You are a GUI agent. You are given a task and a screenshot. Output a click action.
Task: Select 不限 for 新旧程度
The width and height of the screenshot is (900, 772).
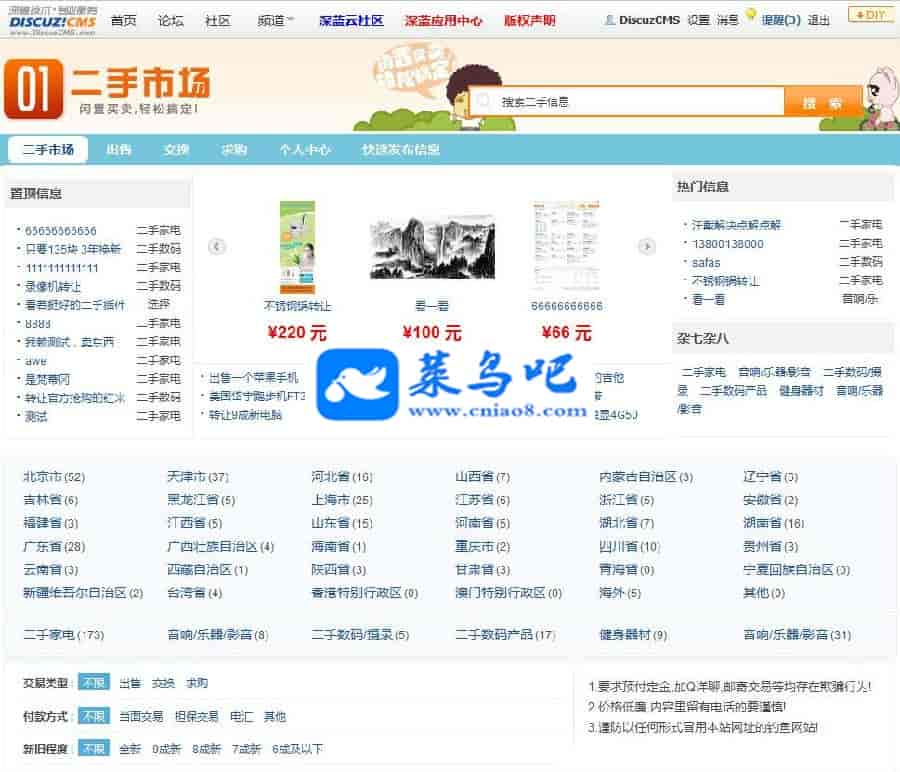pyautogui.click(x=94, y=748)
